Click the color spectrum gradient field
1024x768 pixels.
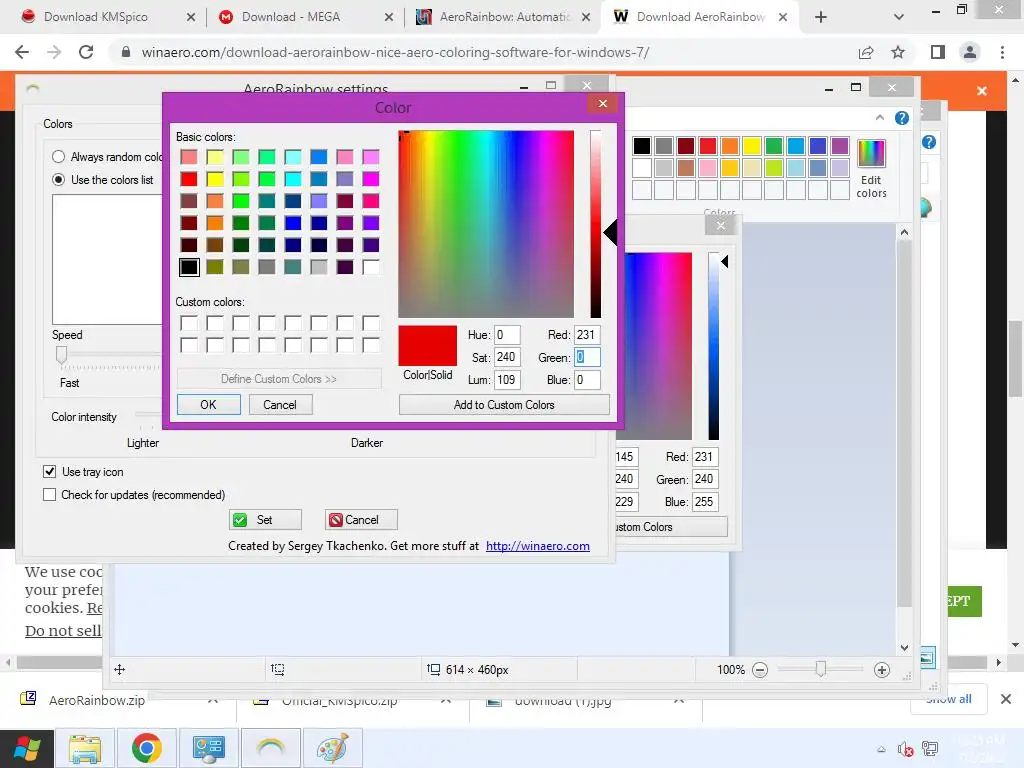click(x=486, y=224)
